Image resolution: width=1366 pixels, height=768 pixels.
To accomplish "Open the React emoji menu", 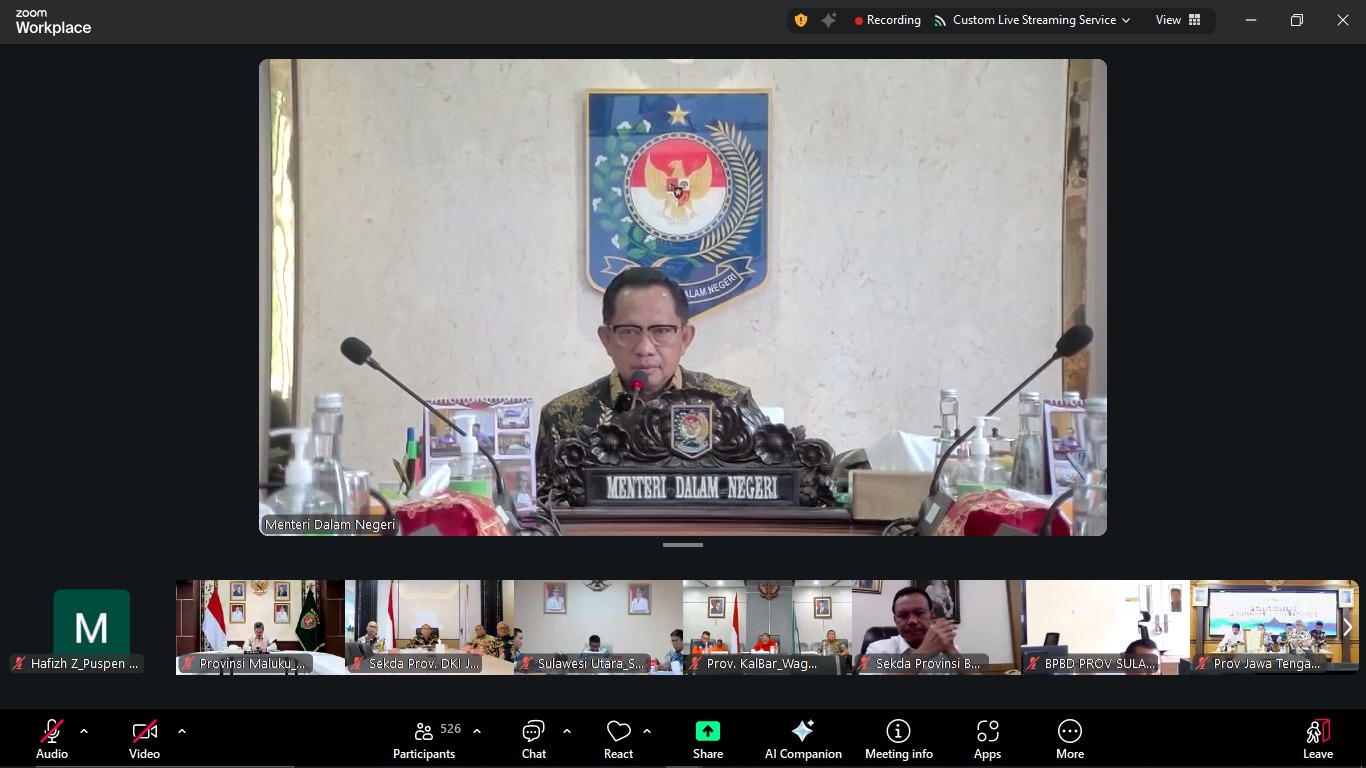I will point(617,738).
